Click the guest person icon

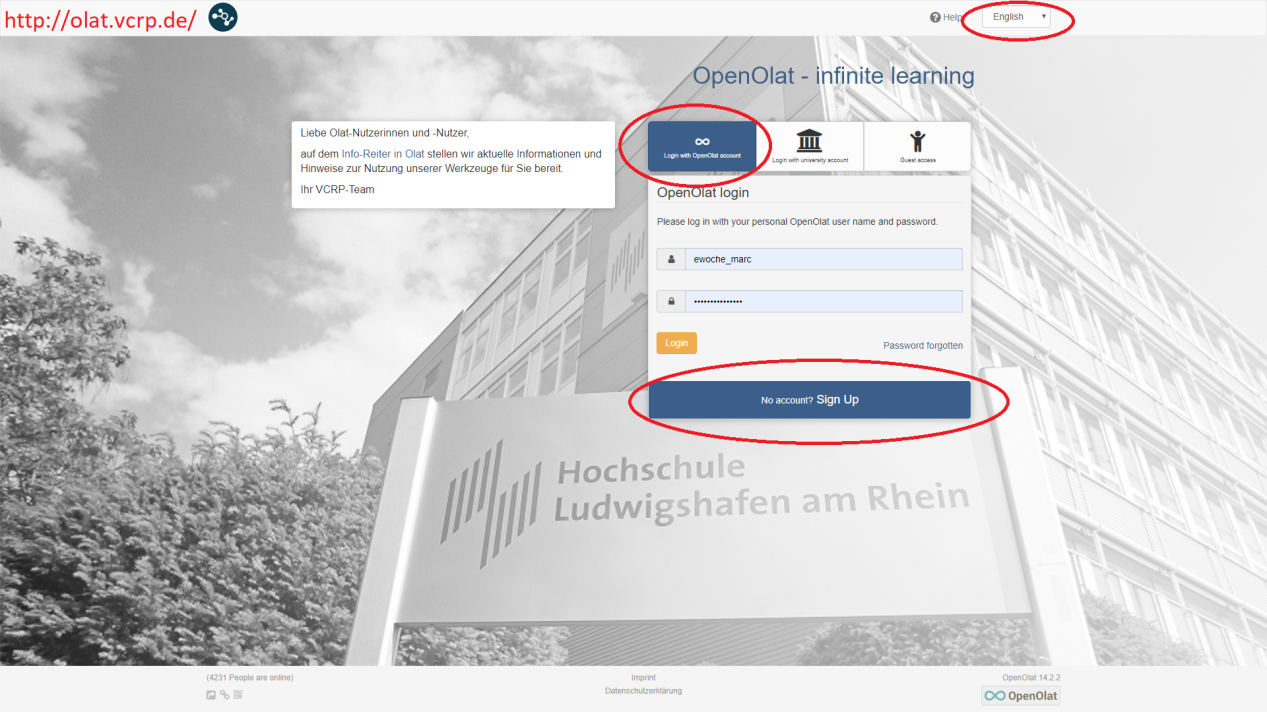click(917, 140)
